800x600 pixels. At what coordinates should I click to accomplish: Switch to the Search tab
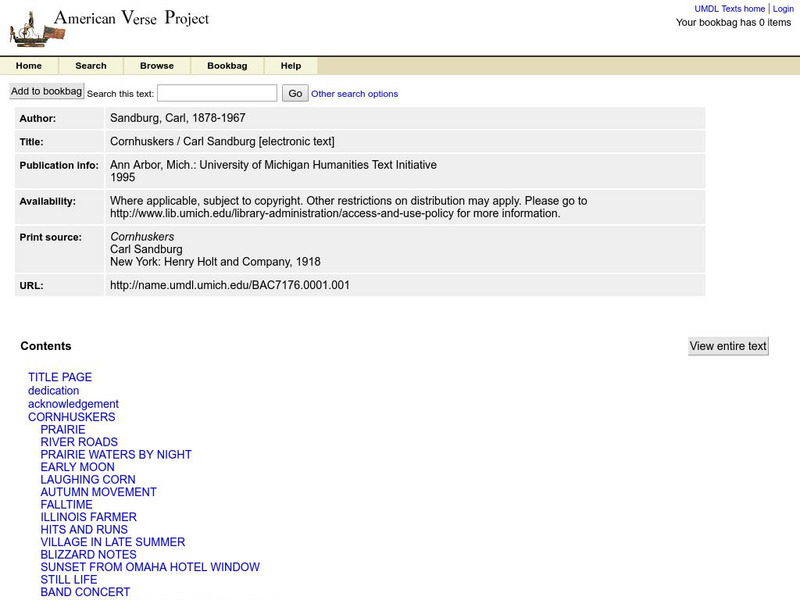[91, 65]
